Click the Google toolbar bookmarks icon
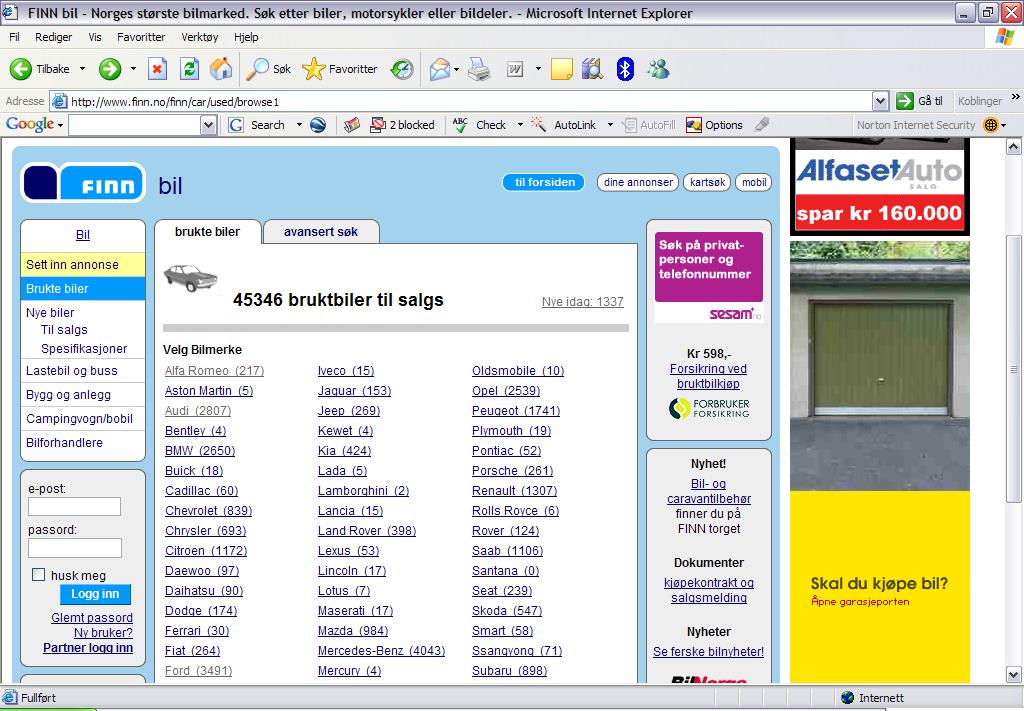 352,125
